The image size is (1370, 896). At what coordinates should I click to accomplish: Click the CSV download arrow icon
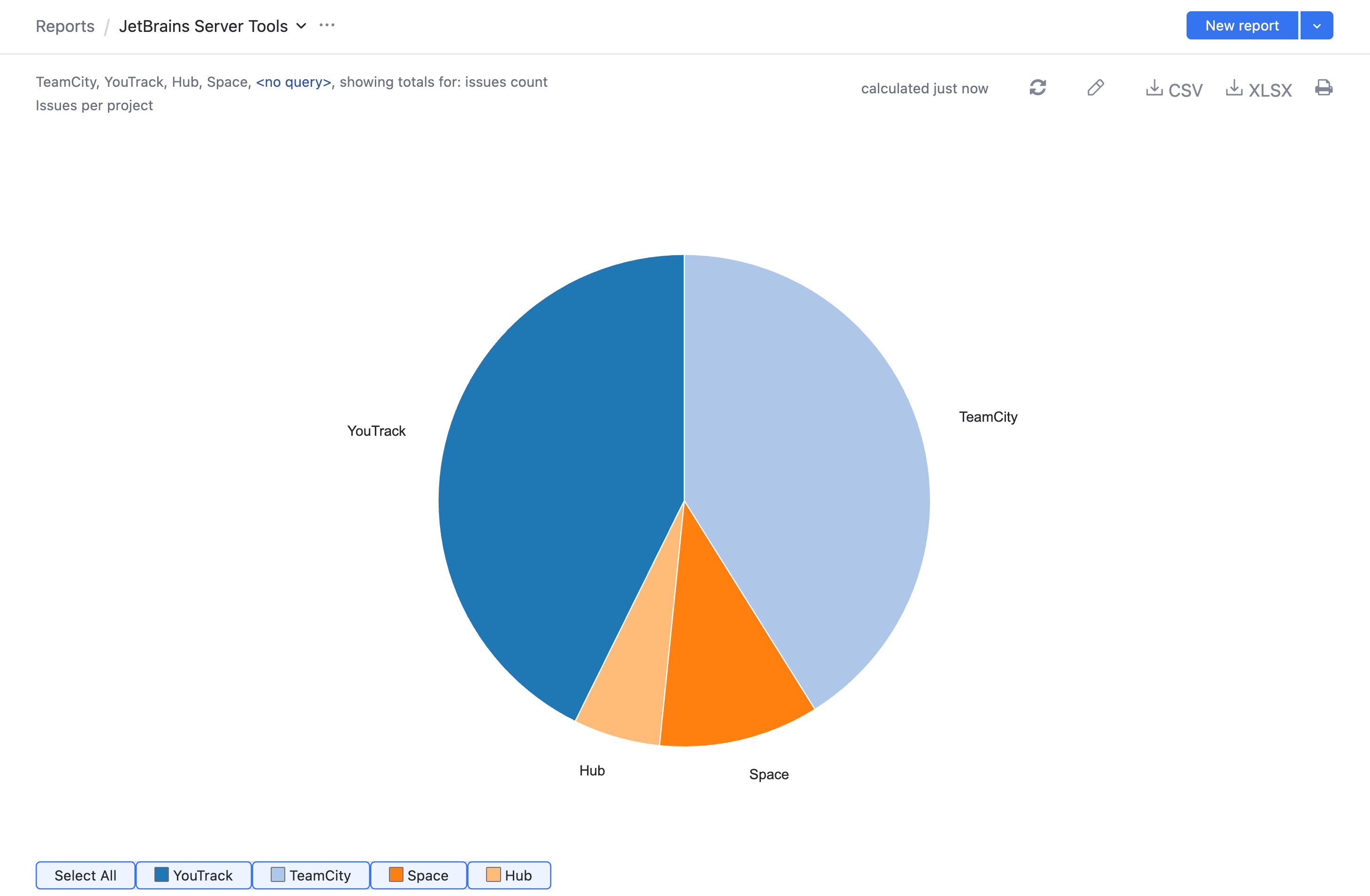pos(1155,88)
